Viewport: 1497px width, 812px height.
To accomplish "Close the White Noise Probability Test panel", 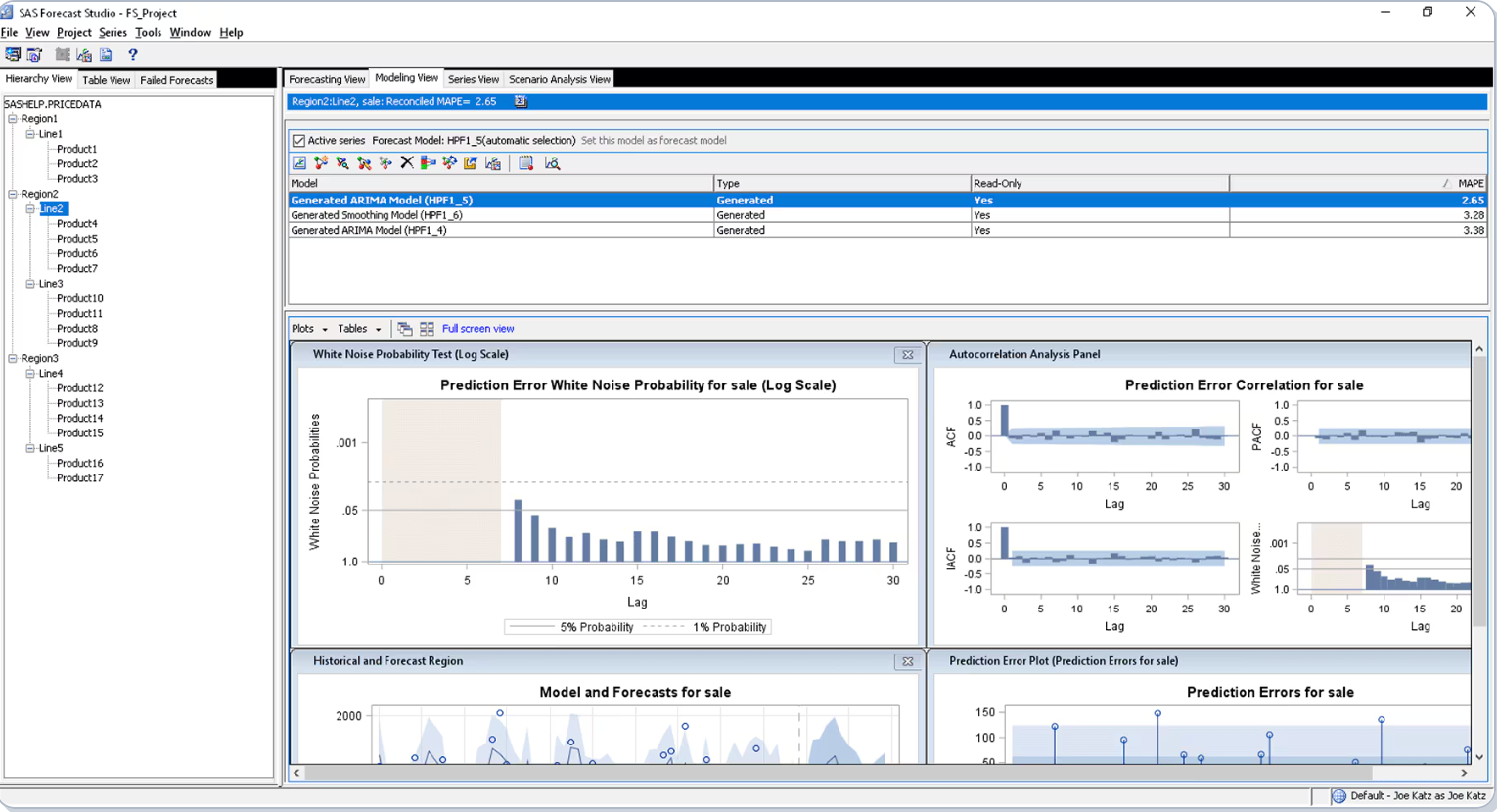I will pos(907,355).
